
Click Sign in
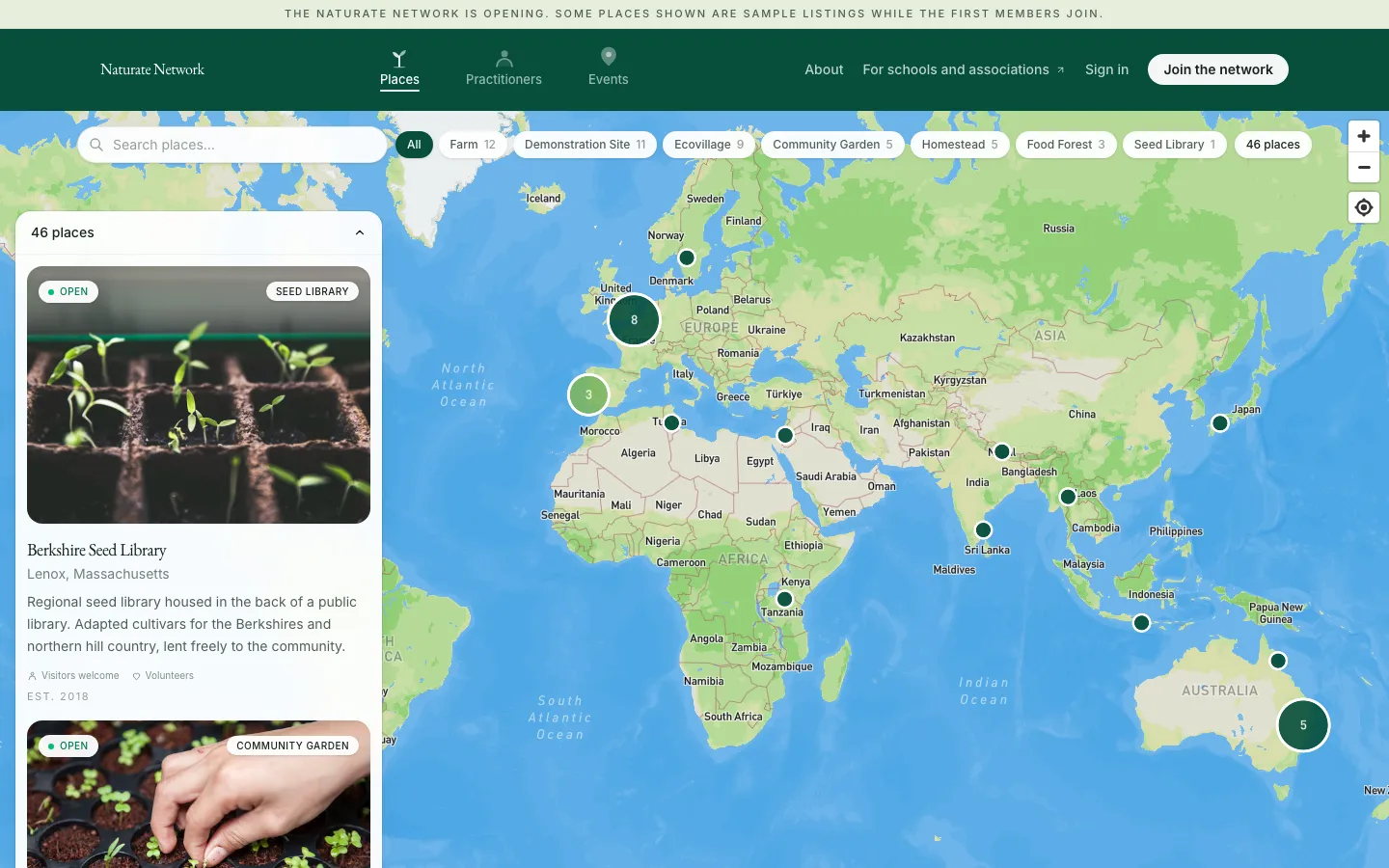point(1106,69)
